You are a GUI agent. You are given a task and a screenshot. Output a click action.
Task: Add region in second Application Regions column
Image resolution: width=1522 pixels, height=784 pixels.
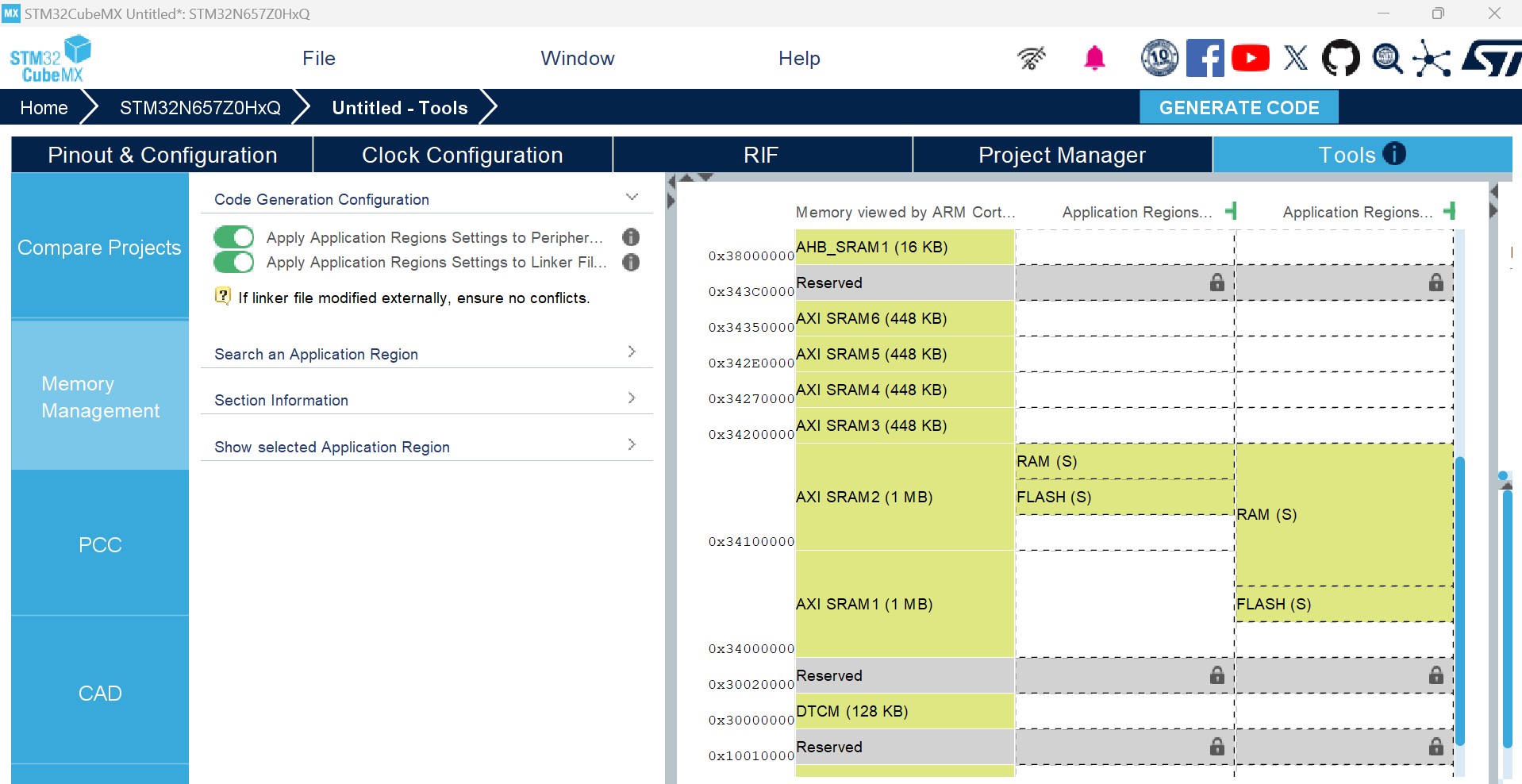pyautogui.click(x=1450, y=211)
